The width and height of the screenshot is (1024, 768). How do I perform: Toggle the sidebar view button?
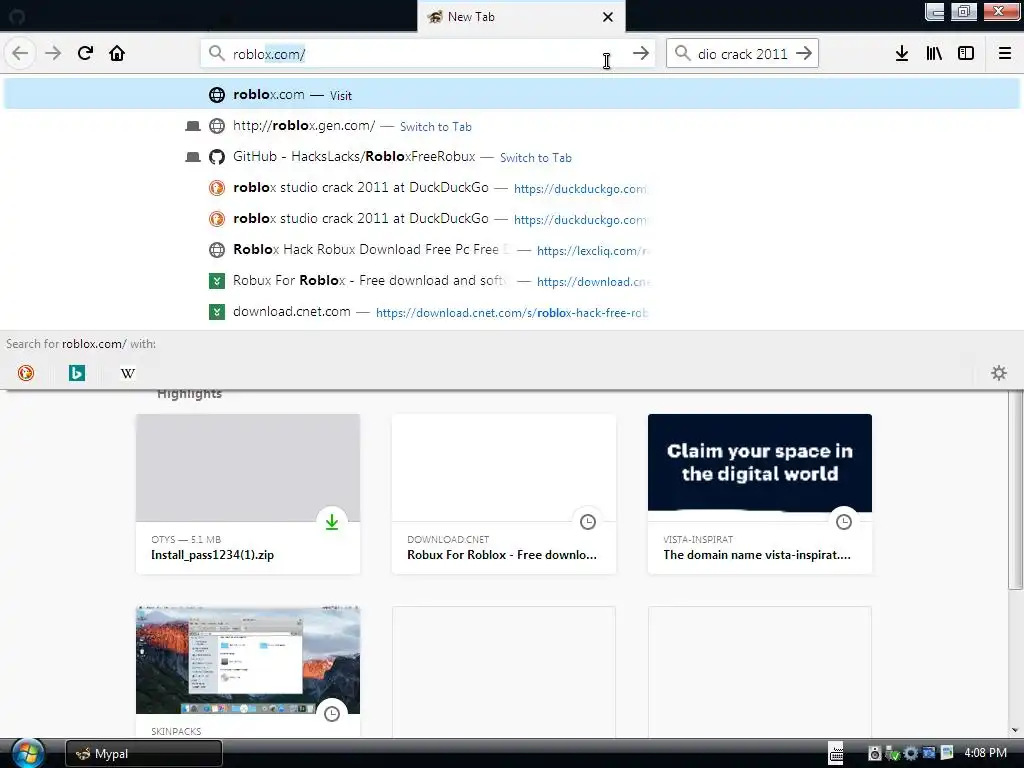click(966, 54)
